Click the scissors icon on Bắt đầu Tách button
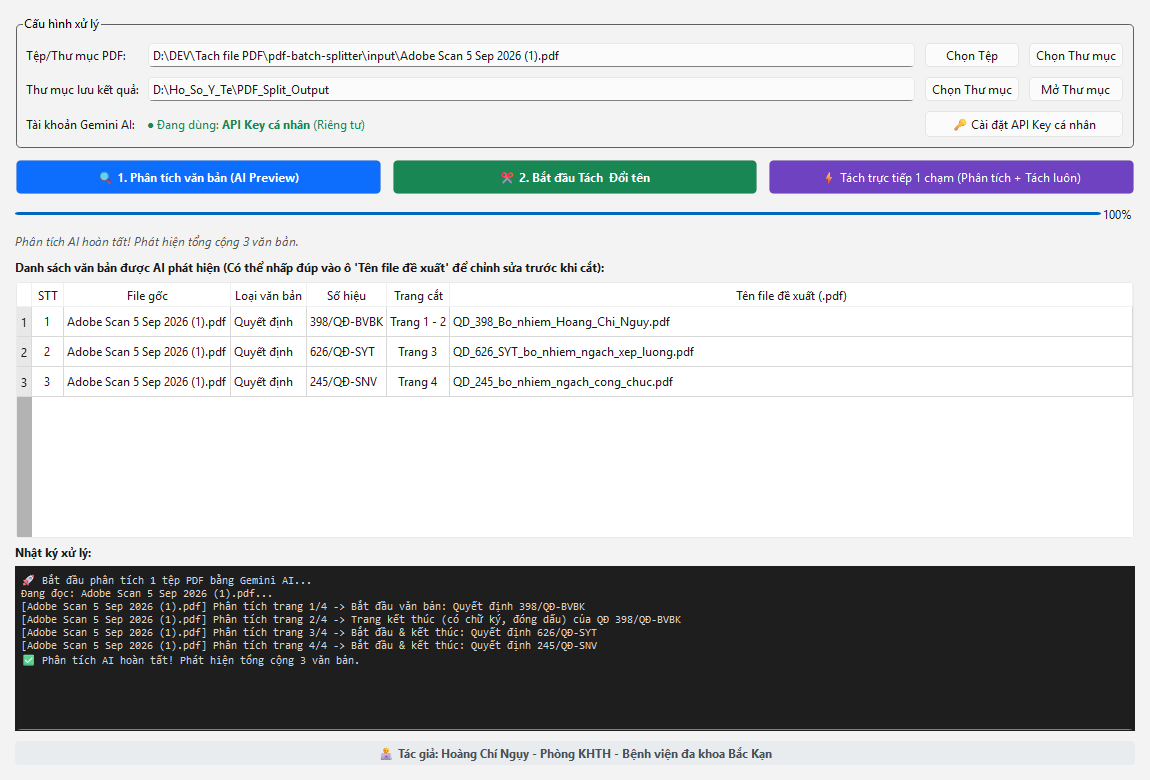Viewport: 1150px width, 780px height. coord(507,178)
